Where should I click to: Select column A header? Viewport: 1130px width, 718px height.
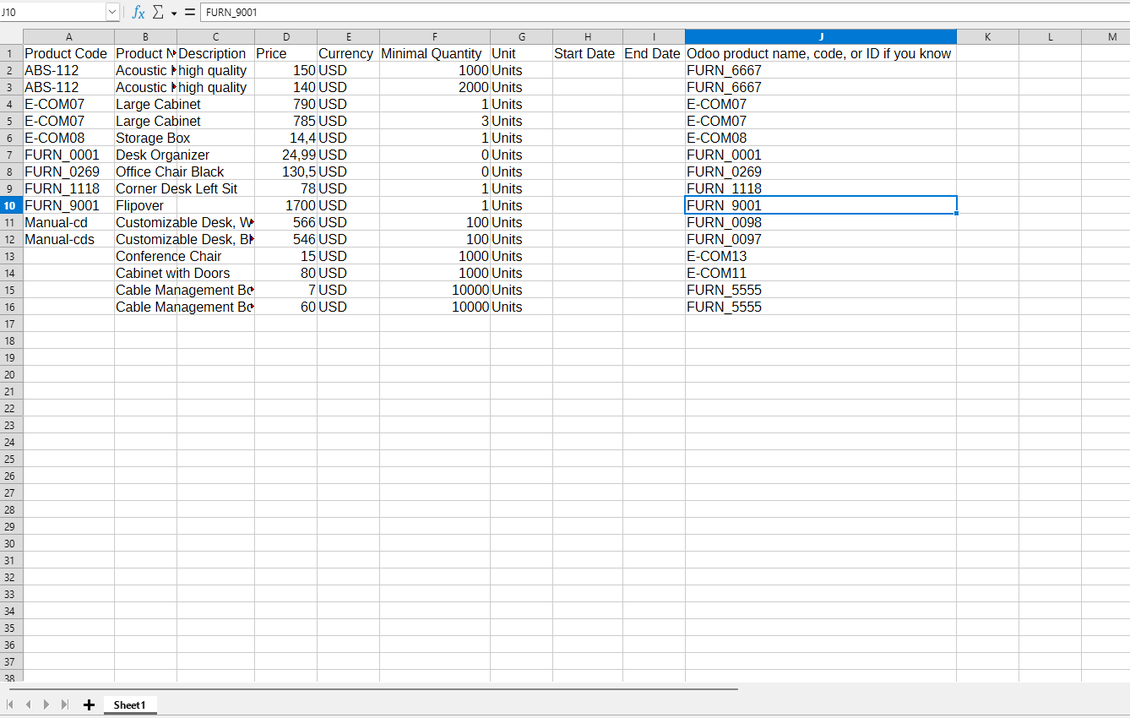(x=68, y=37)
